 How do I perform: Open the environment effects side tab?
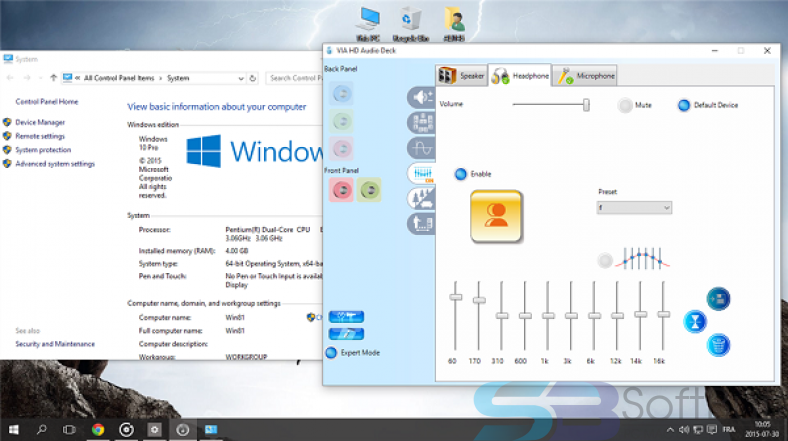point(421,198)
